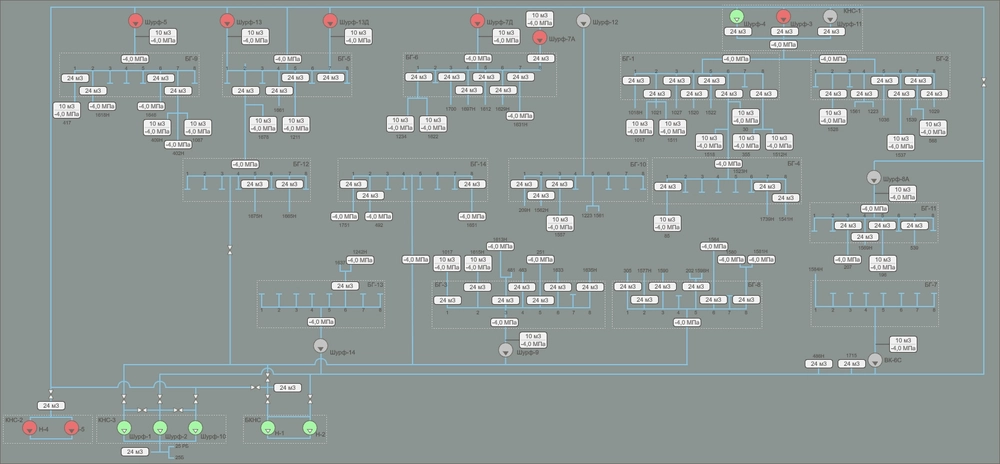Select the green Шурф-10 pump icon
The width and height of the screenshot is (1000, 464).
(194, 428)
